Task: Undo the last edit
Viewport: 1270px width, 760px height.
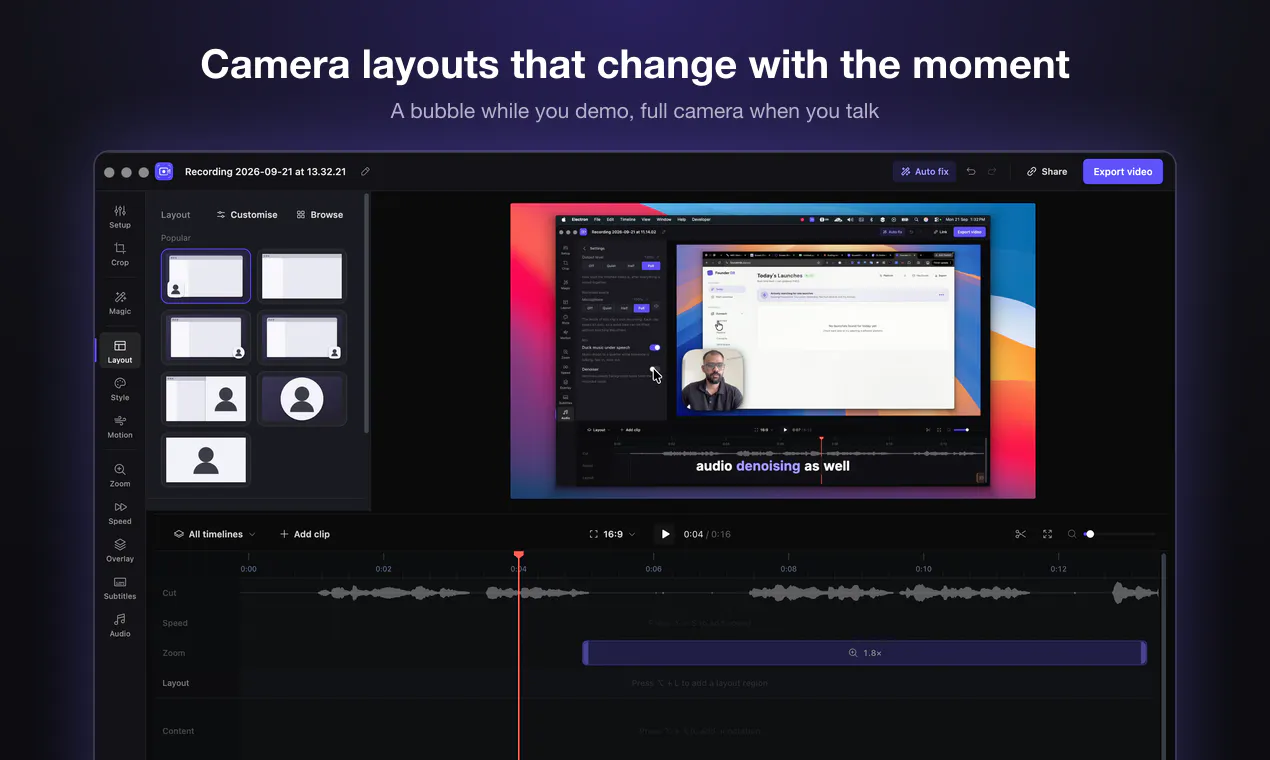Action: pos(970,171)
